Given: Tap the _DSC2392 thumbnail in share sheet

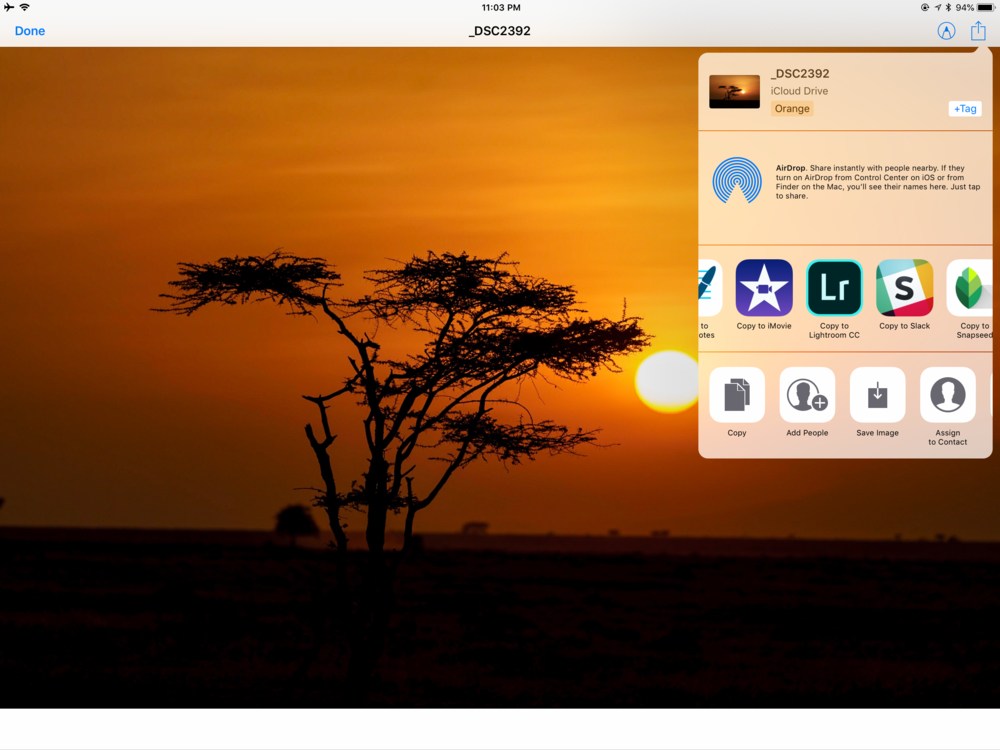Looking at the screenshot, I should tap(734, 92).
